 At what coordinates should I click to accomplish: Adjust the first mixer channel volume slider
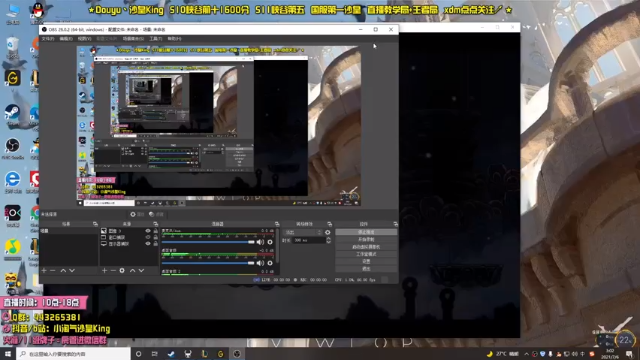click(208, 242)
